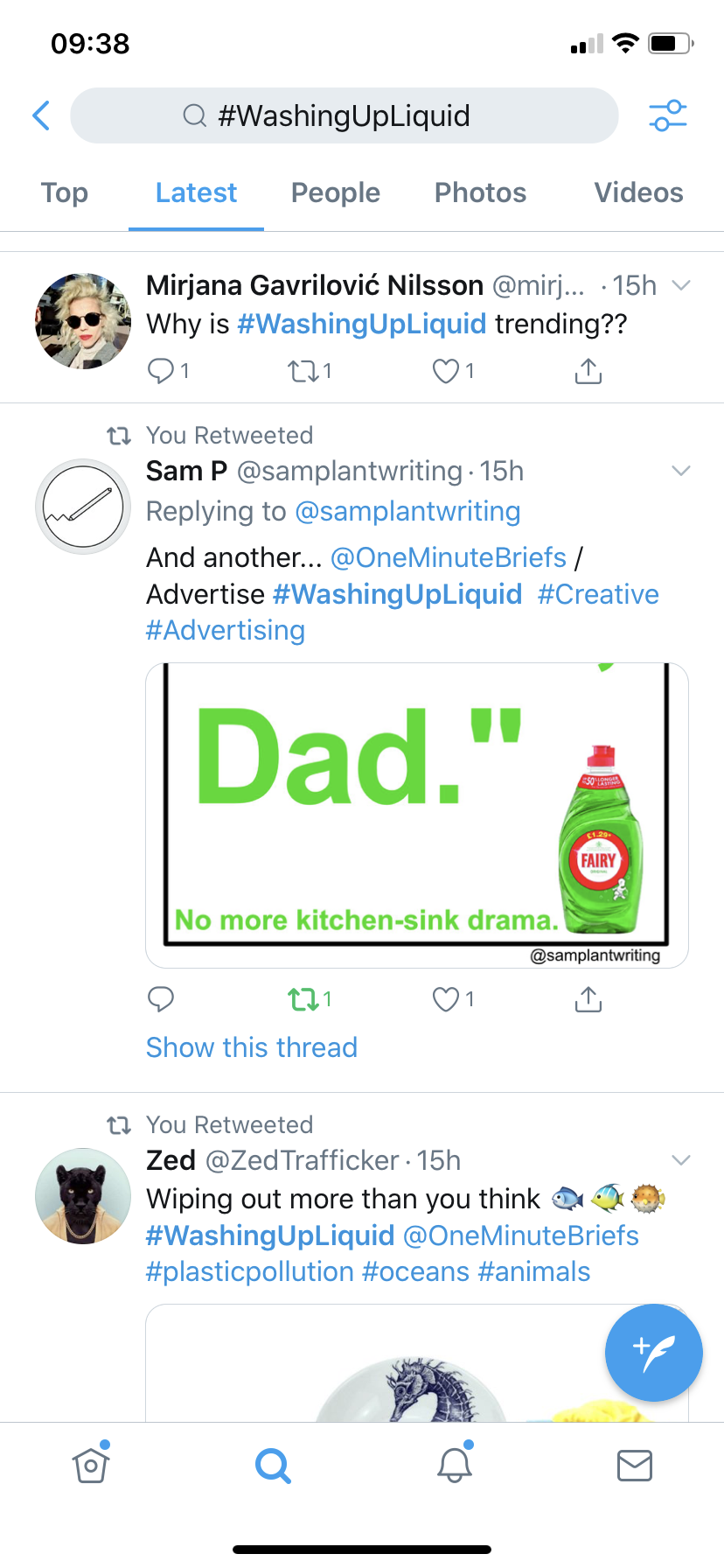
Task: Like Sam P's Fairy ad tweet
Action: pos(446,999)
